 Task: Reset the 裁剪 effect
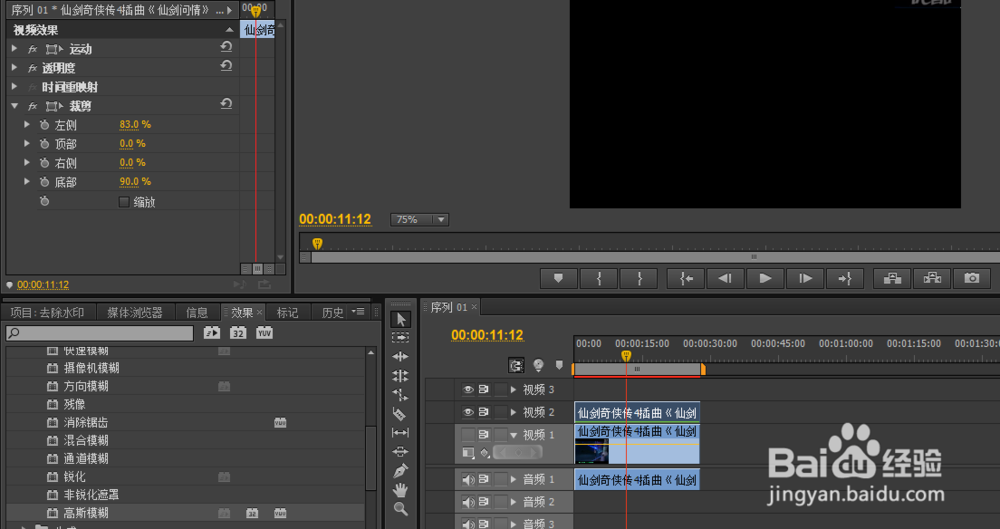pyautogui.click(x=226, y=103)
